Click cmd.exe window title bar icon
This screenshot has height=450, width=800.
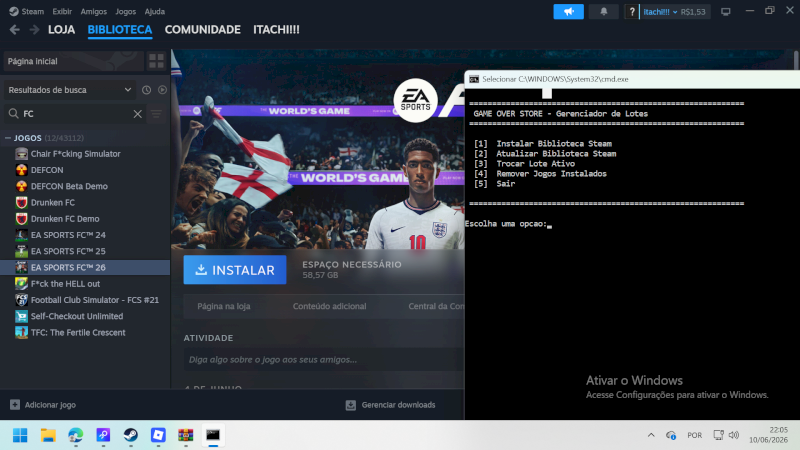pyautogui.click(x=474, y=79)
